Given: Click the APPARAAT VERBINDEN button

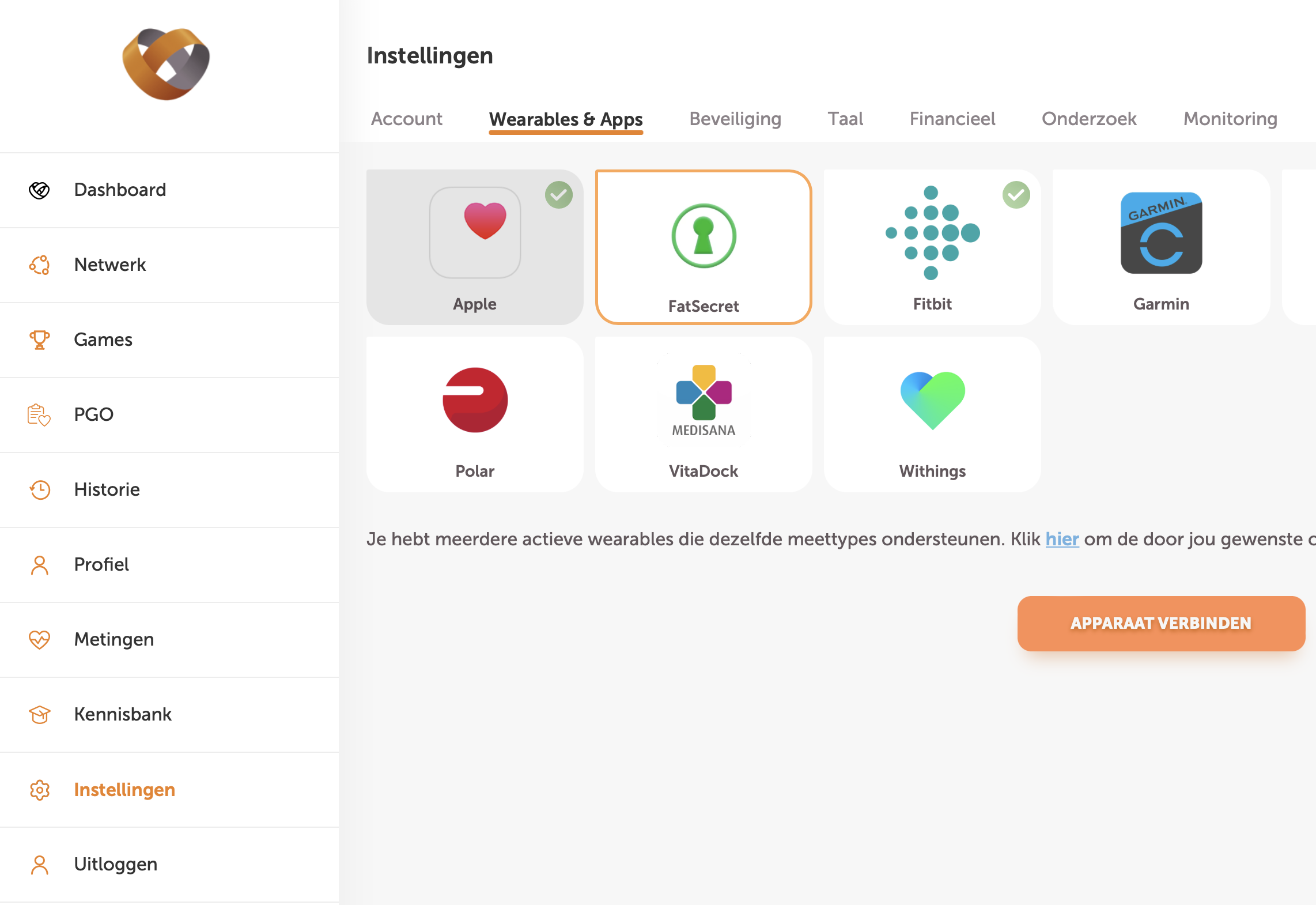Looking at the screenshot, I should pyautogui.click(x=1160, y=623).
